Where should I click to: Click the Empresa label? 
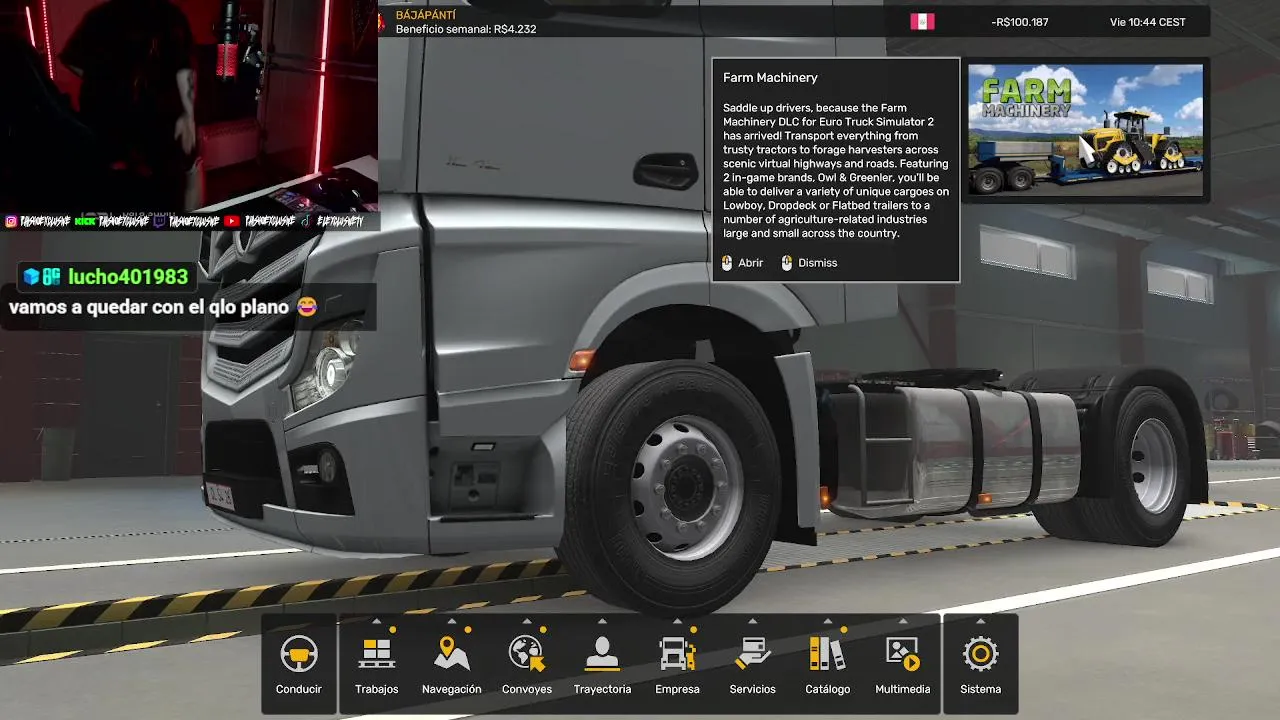coord(677,689)
